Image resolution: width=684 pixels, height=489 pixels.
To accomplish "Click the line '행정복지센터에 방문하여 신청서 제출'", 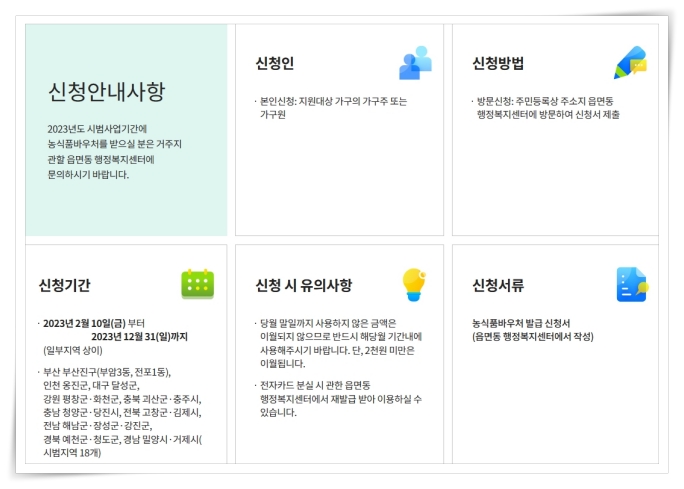I will [548, 114].
